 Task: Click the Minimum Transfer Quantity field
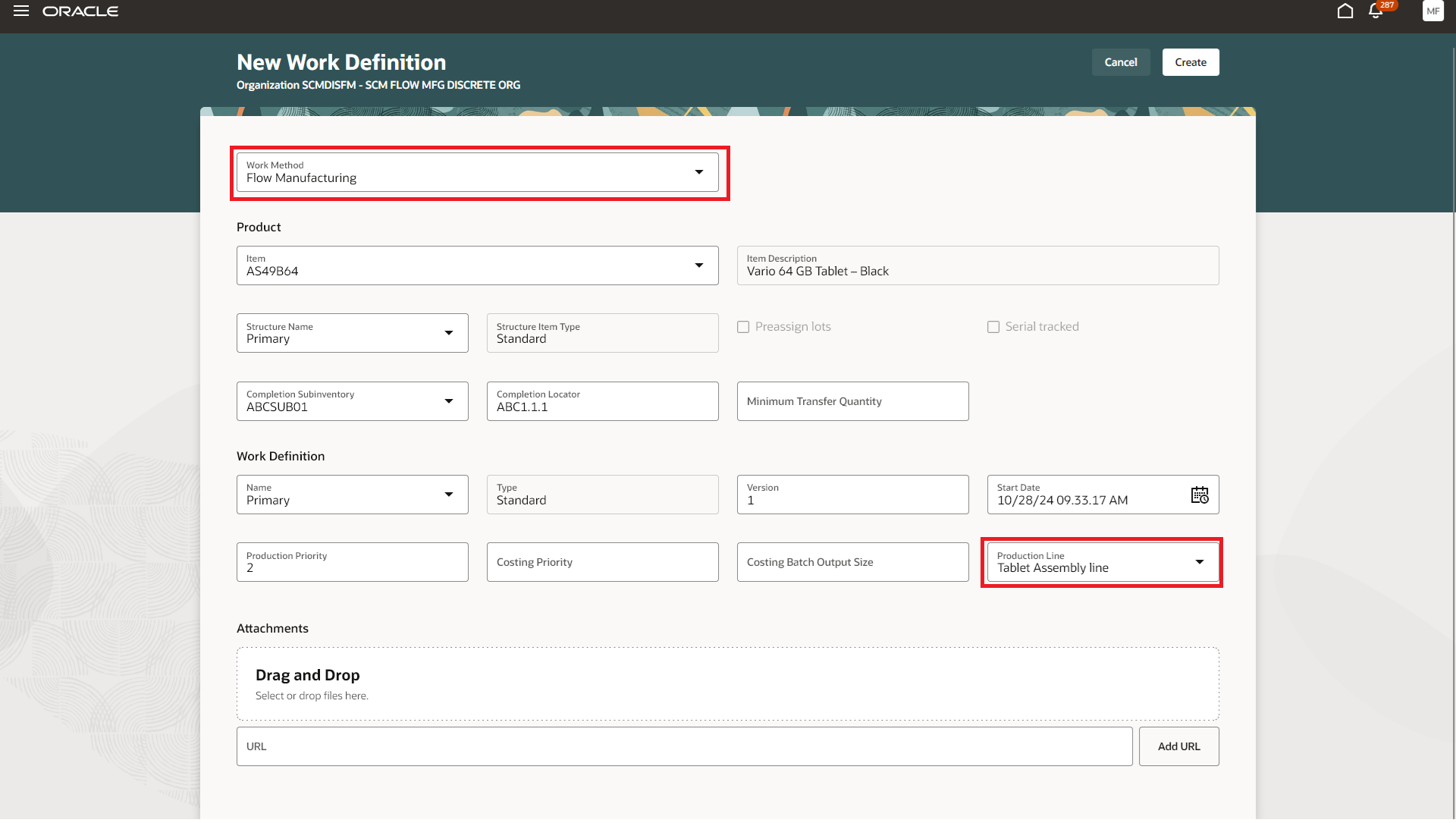[852, 401]
